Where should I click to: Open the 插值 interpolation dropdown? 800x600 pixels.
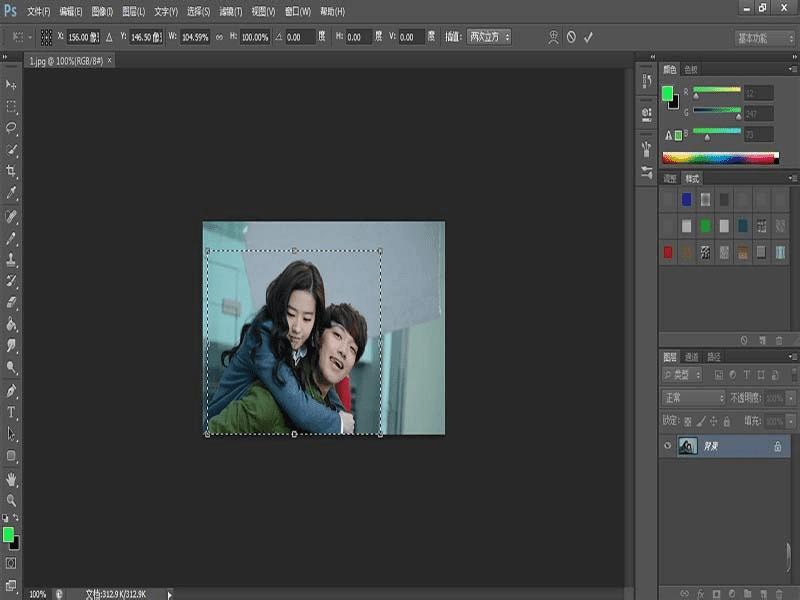click(490, 37)
